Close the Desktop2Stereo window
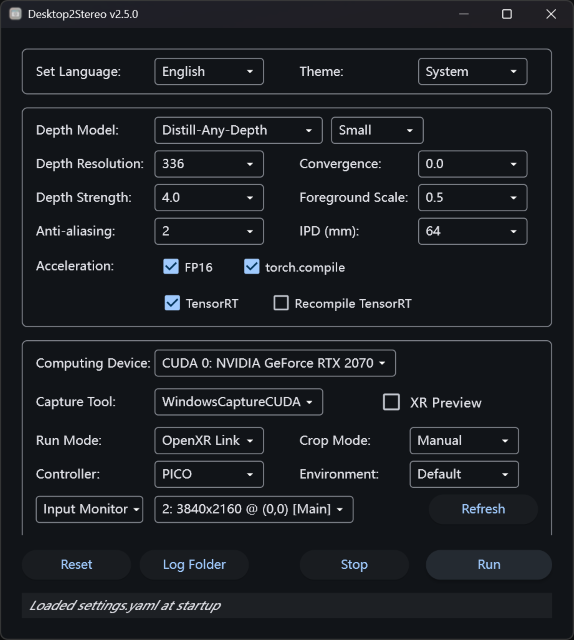The height and width of the screenshot is (640, 574). coord(551,14)
